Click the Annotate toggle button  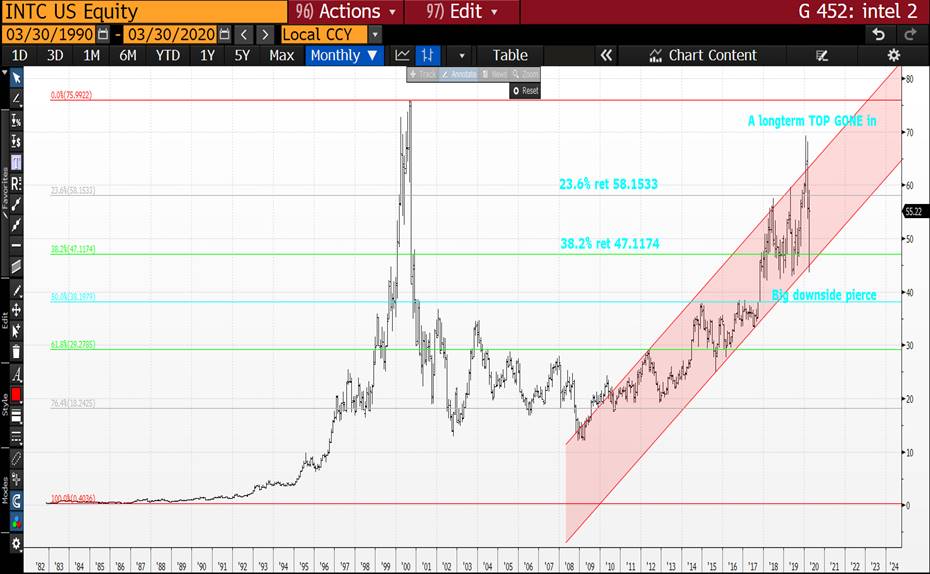tap(458, 74)
